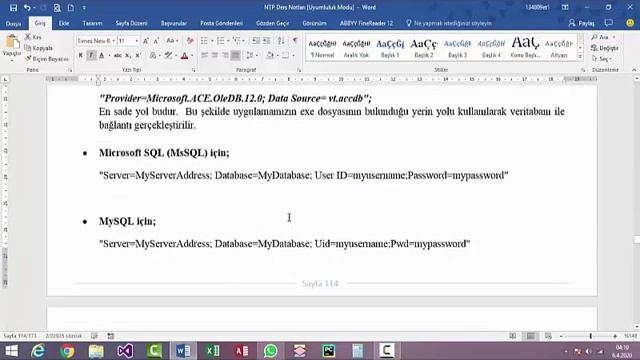The image size is (640, 360).
Task: Apply the Başlık 2 style
Action: 424,48
